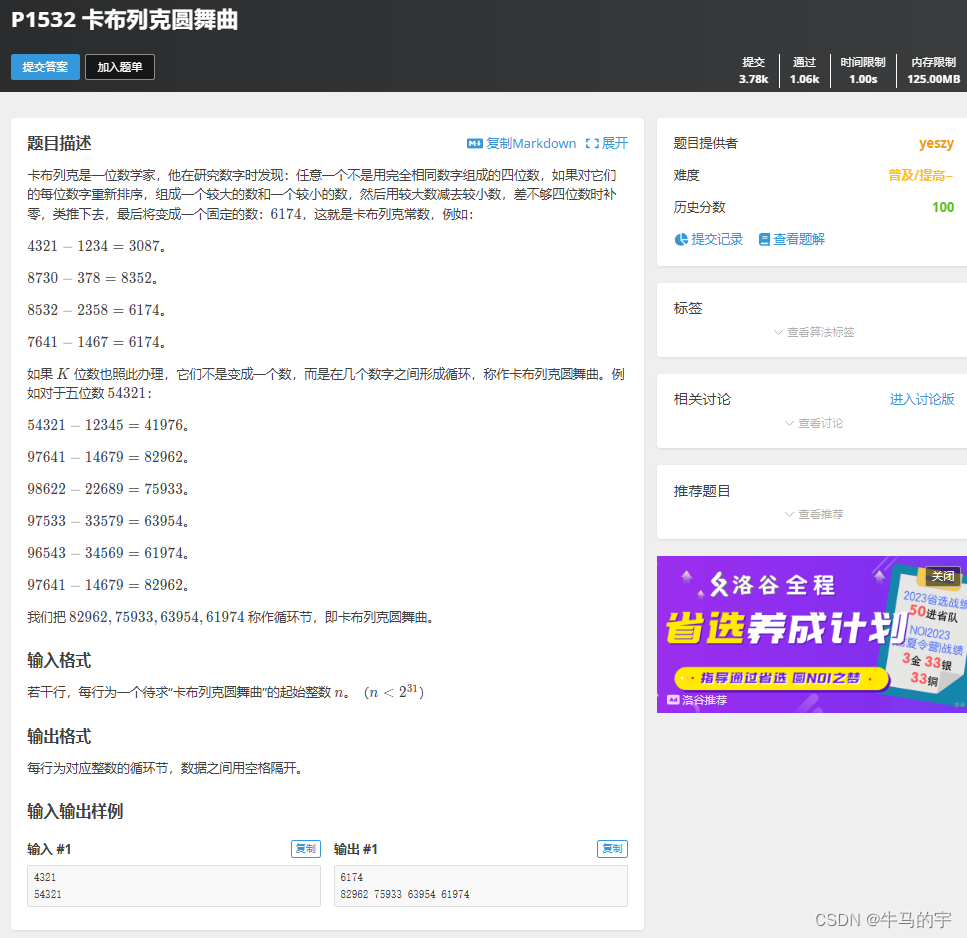
Task: Click the 洛谷推荐 ad badge icon
Action: [672, 700]
